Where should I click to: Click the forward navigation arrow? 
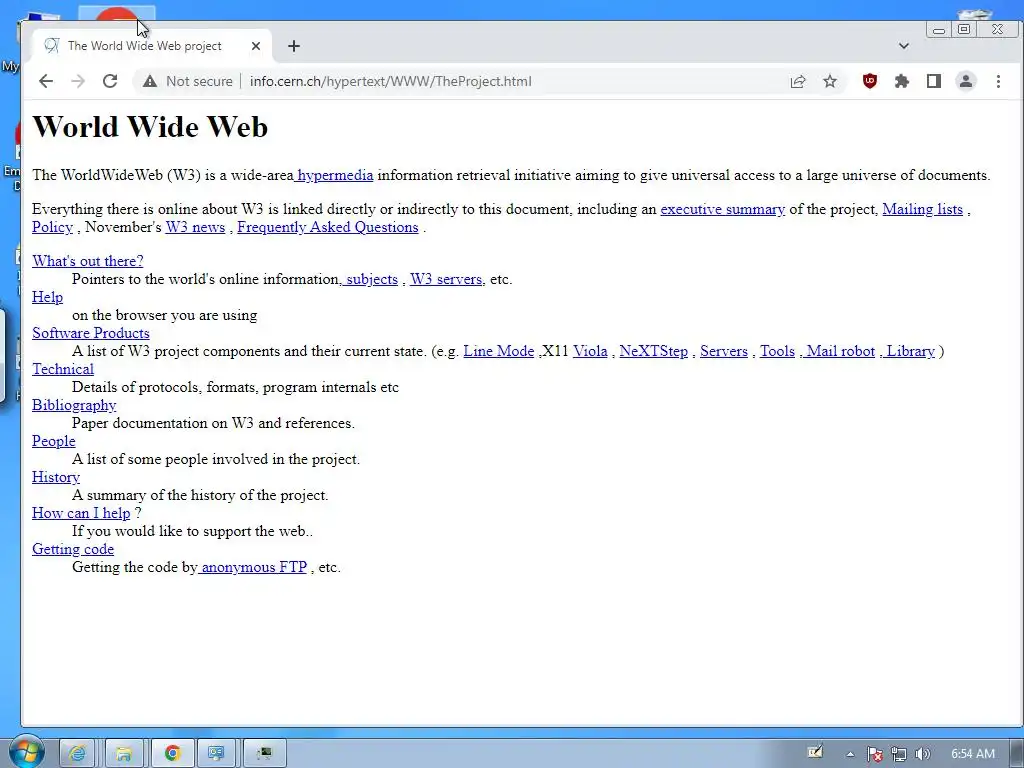click(78, 81)
